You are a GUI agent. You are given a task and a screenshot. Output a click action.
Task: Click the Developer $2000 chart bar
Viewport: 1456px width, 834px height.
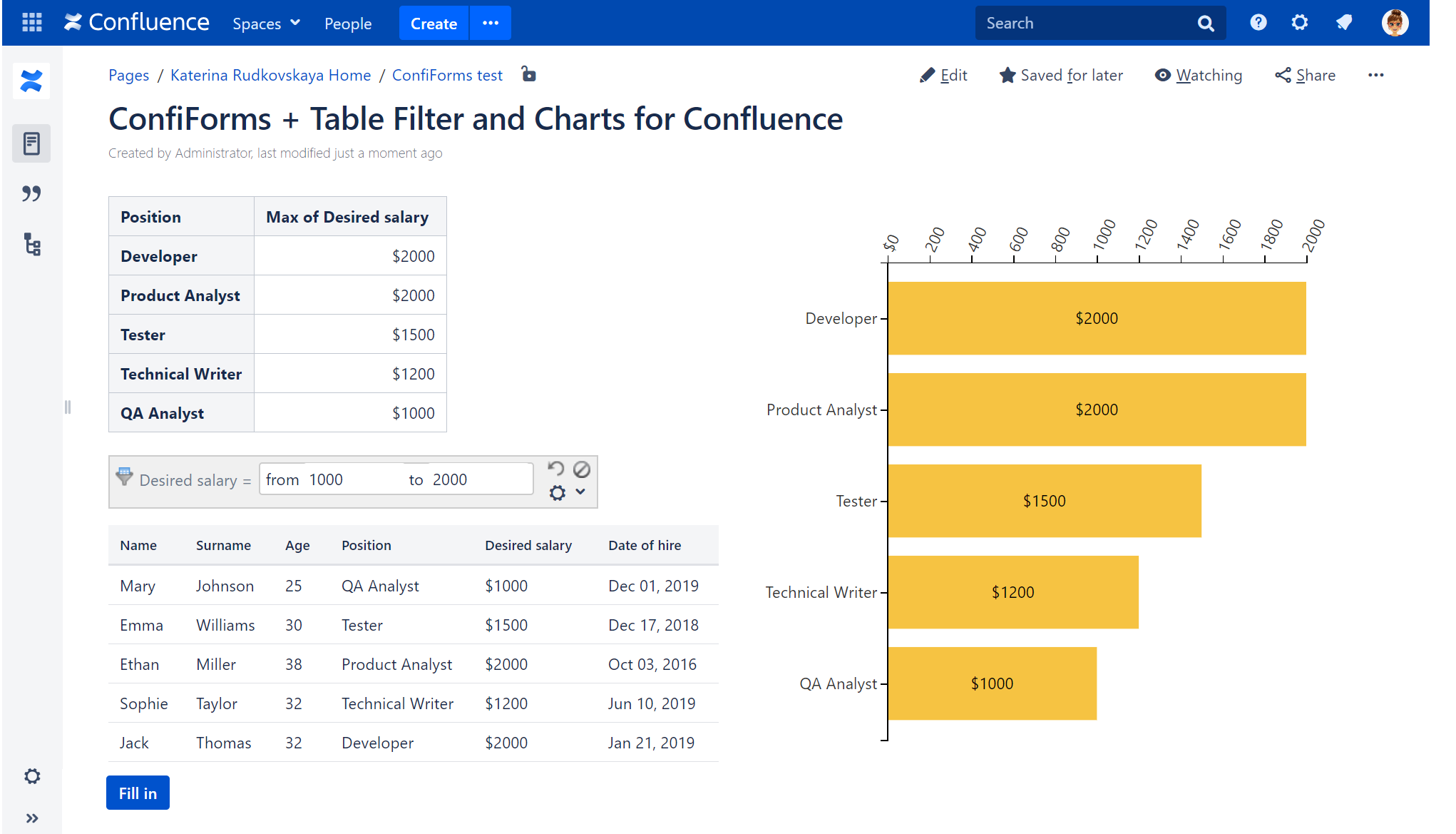coord(1096,318)
